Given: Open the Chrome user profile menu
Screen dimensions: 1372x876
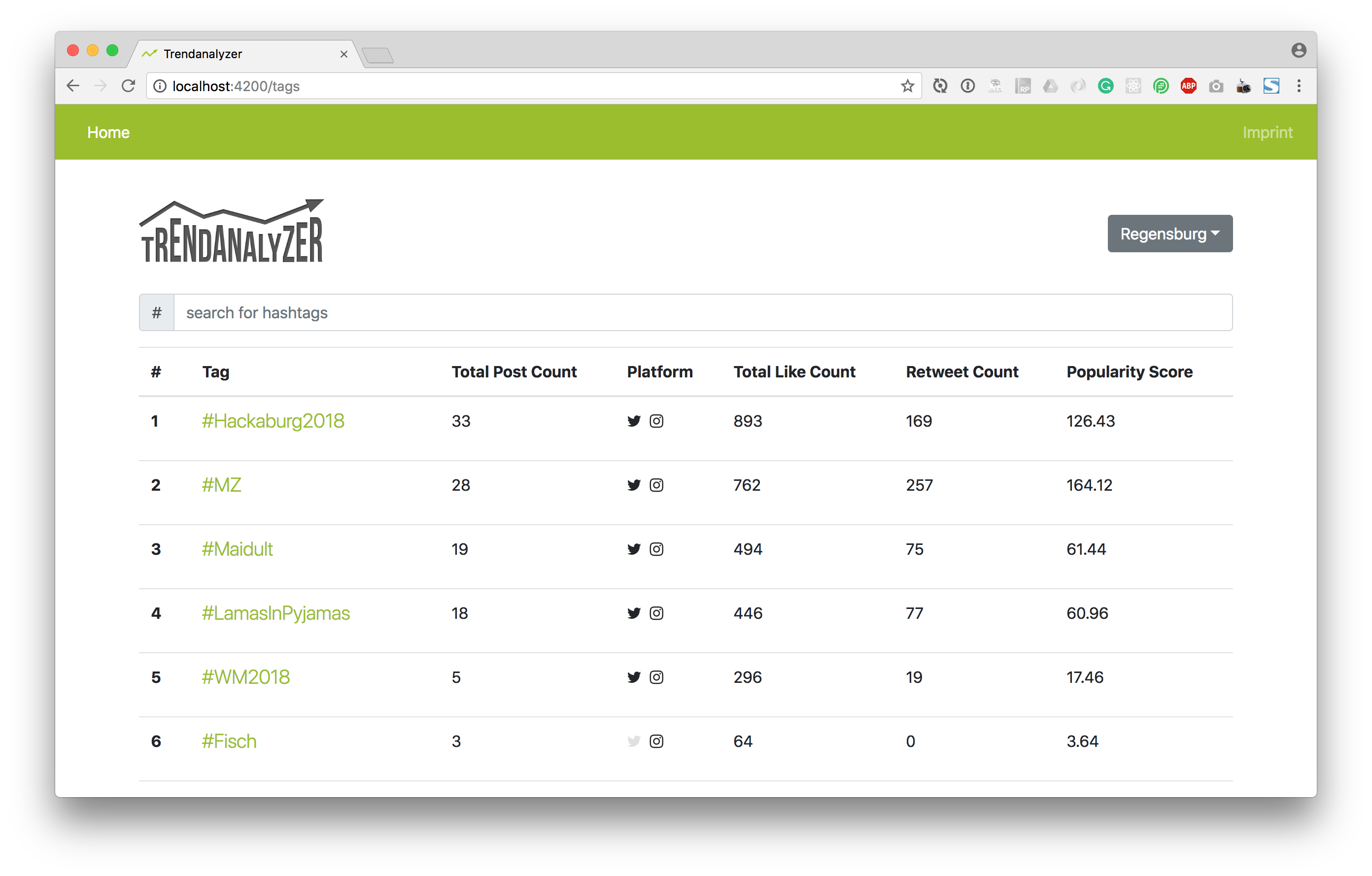Looking at the screenshot, I should coord(1299,51).
